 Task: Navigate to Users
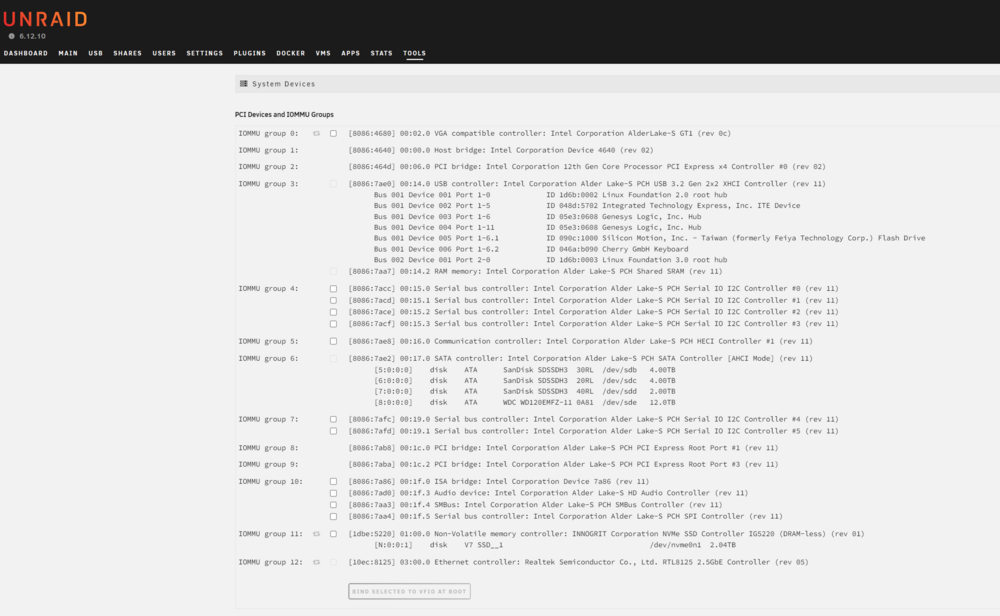[x=164, y=54]
